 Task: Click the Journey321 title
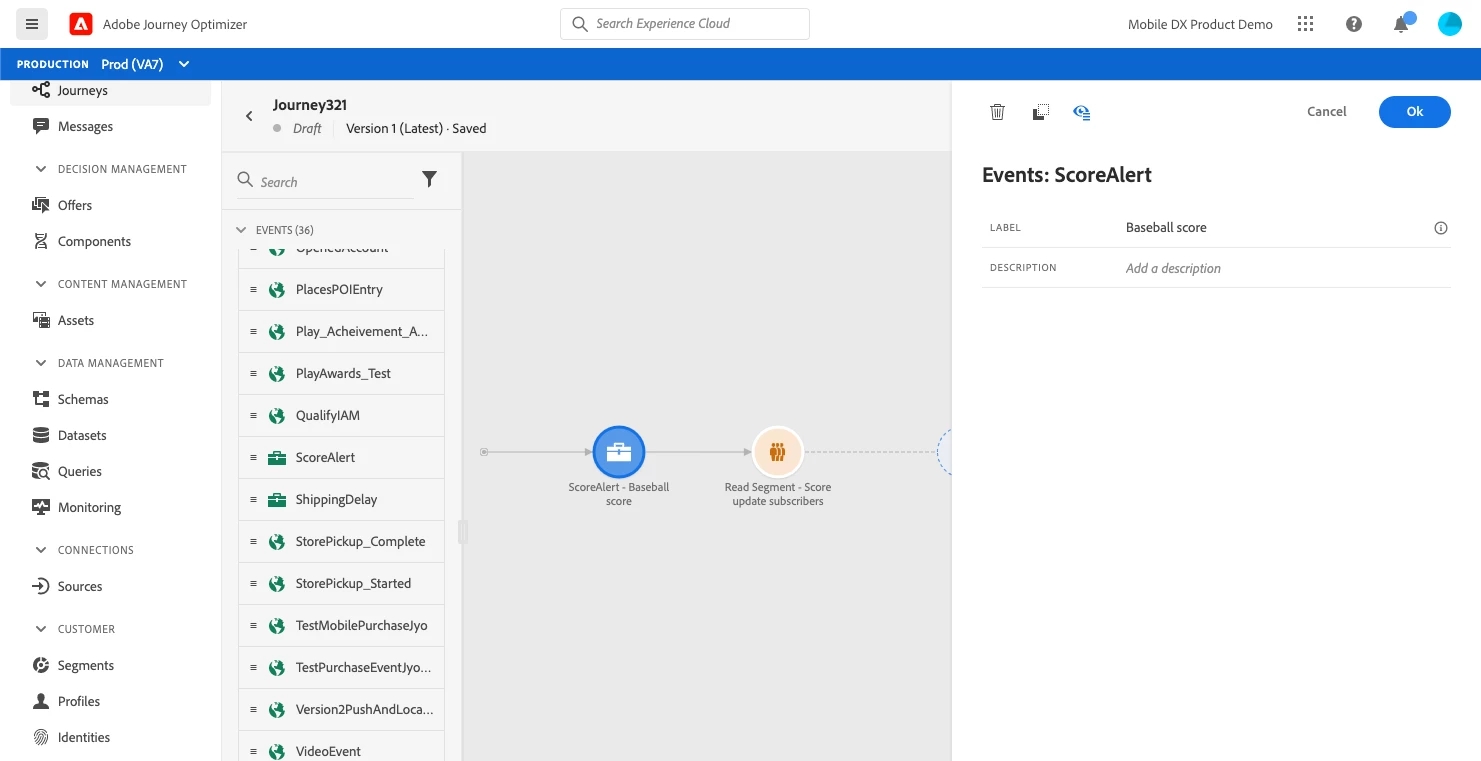pyautogui.click(x=310, y=105)
